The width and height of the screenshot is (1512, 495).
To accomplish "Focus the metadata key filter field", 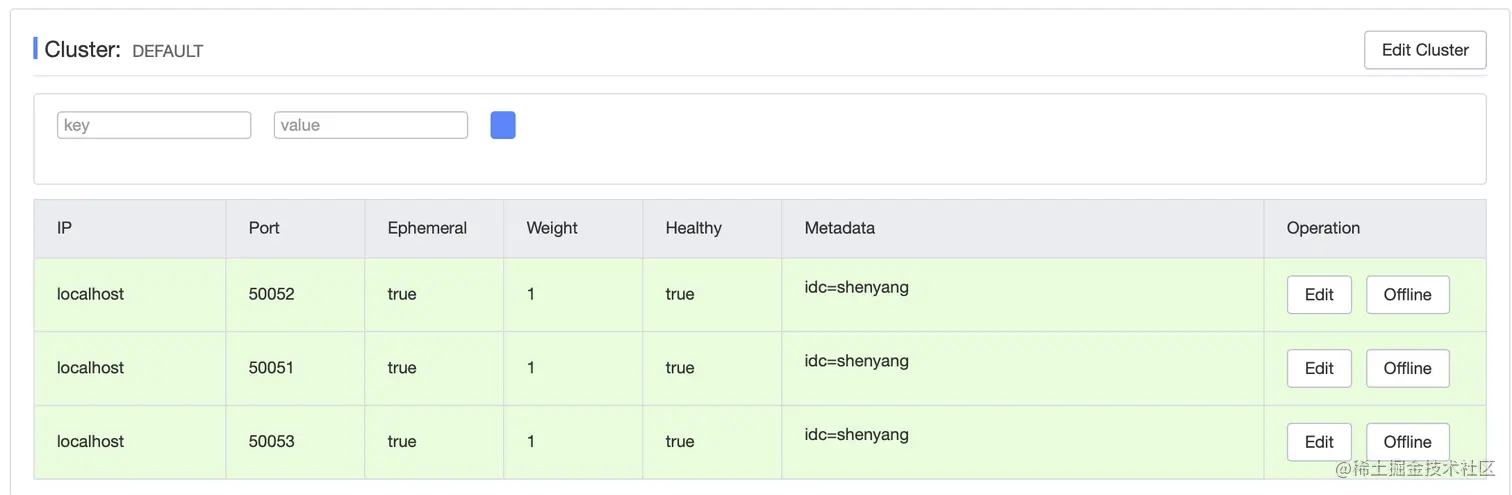I will (x=154, y=125).
